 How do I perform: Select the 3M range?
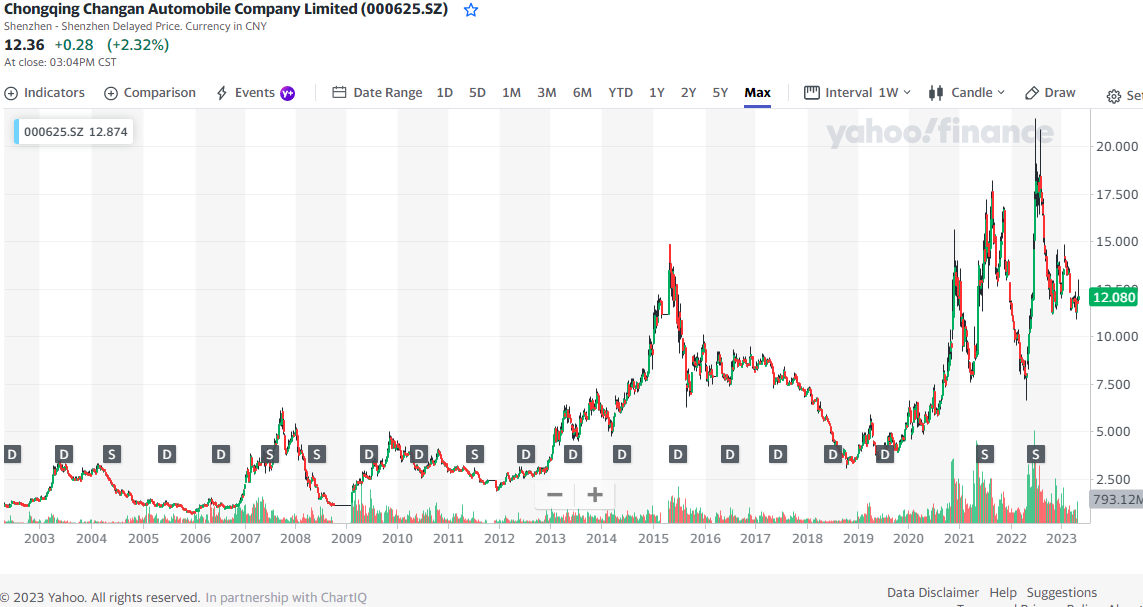[547, 93]
